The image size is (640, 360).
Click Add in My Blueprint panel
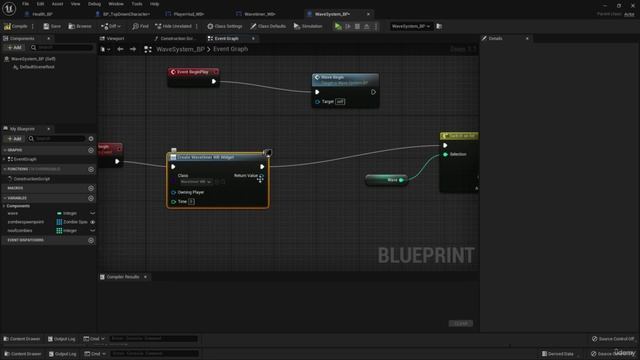(x=14, y=139)
